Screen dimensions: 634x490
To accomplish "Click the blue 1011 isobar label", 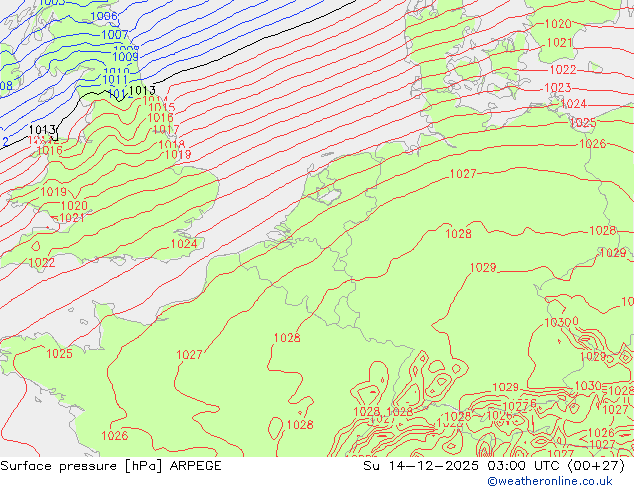I will (116, 80).
